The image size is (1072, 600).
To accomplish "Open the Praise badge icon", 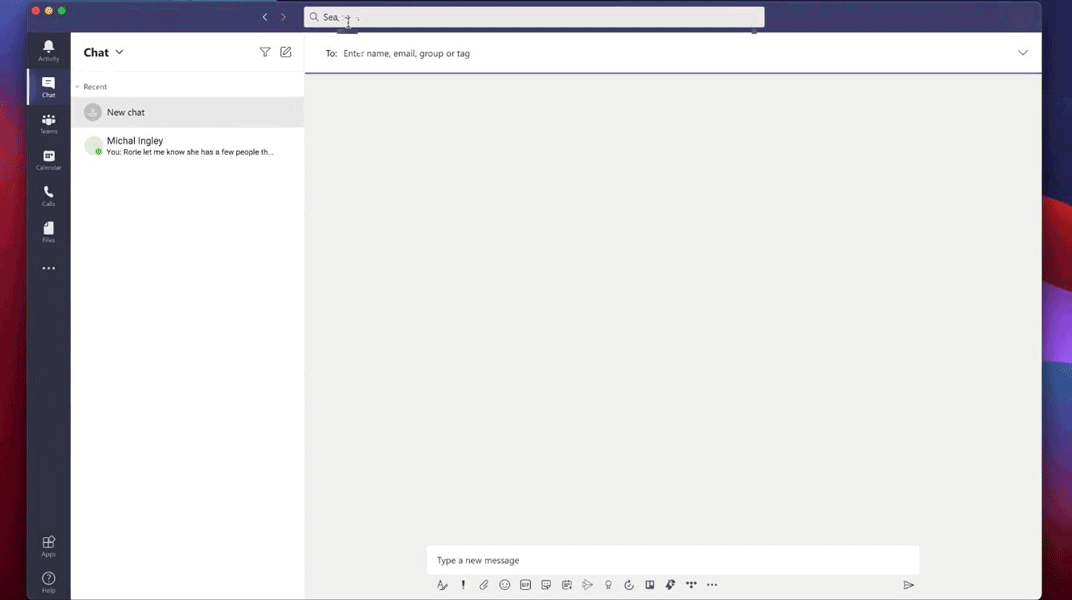I will click(608, 585).
